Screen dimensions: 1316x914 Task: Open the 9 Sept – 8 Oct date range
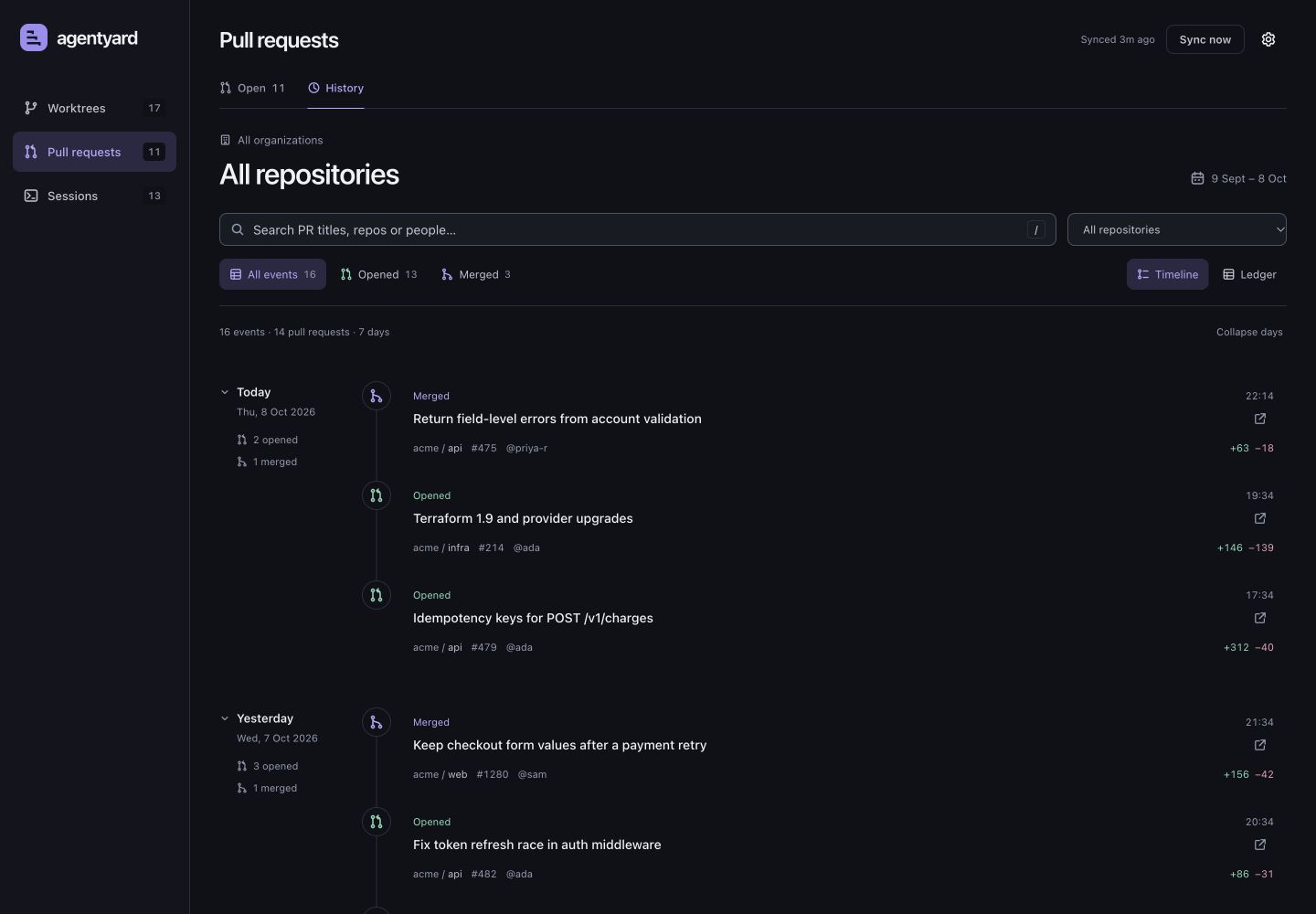[1239, 178]
